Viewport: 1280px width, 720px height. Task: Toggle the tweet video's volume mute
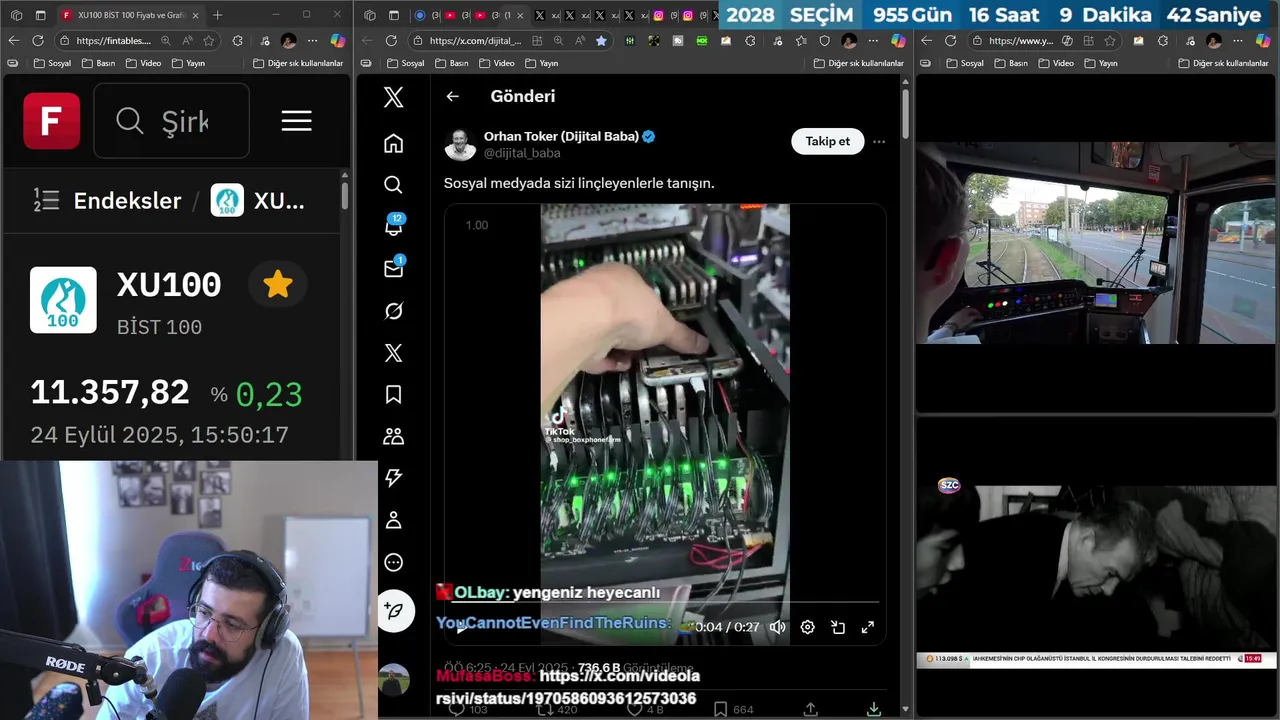pos(778,627)
